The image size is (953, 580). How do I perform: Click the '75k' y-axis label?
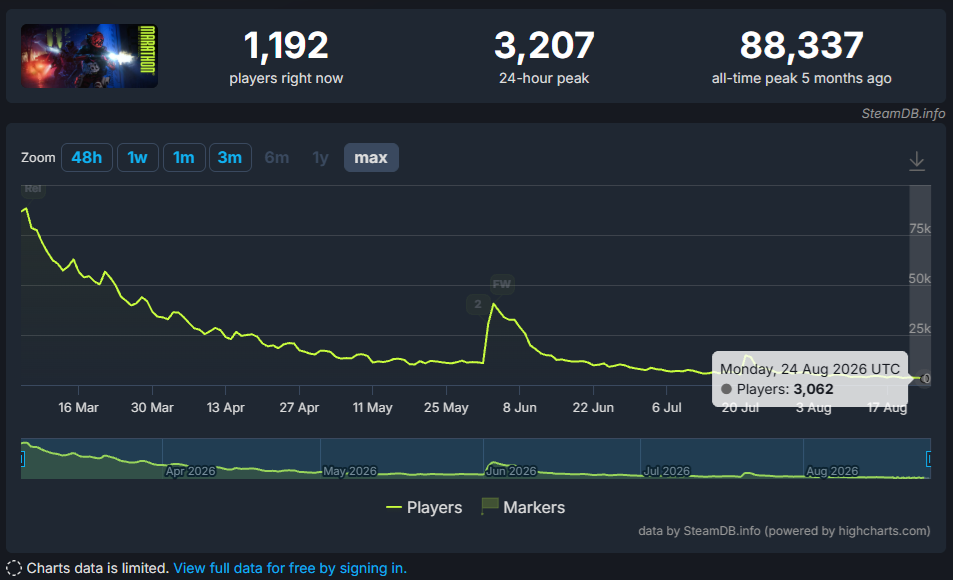pos(920,229)
